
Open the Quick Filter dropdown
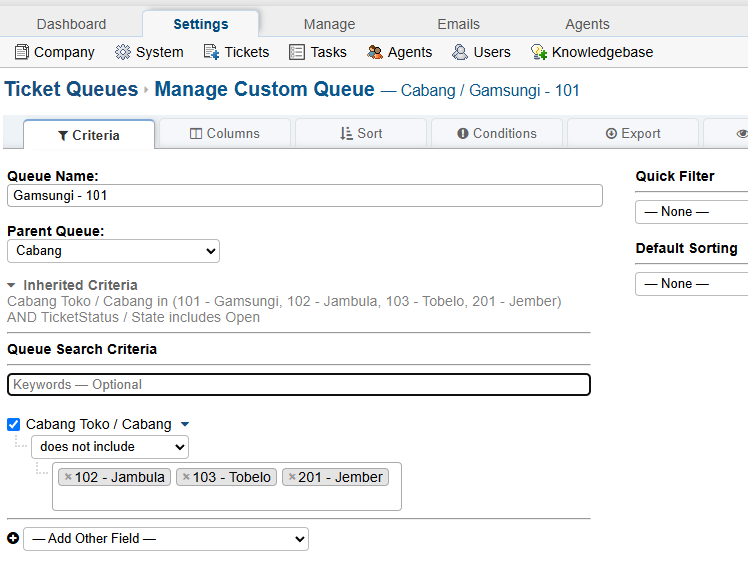[691, 212]
